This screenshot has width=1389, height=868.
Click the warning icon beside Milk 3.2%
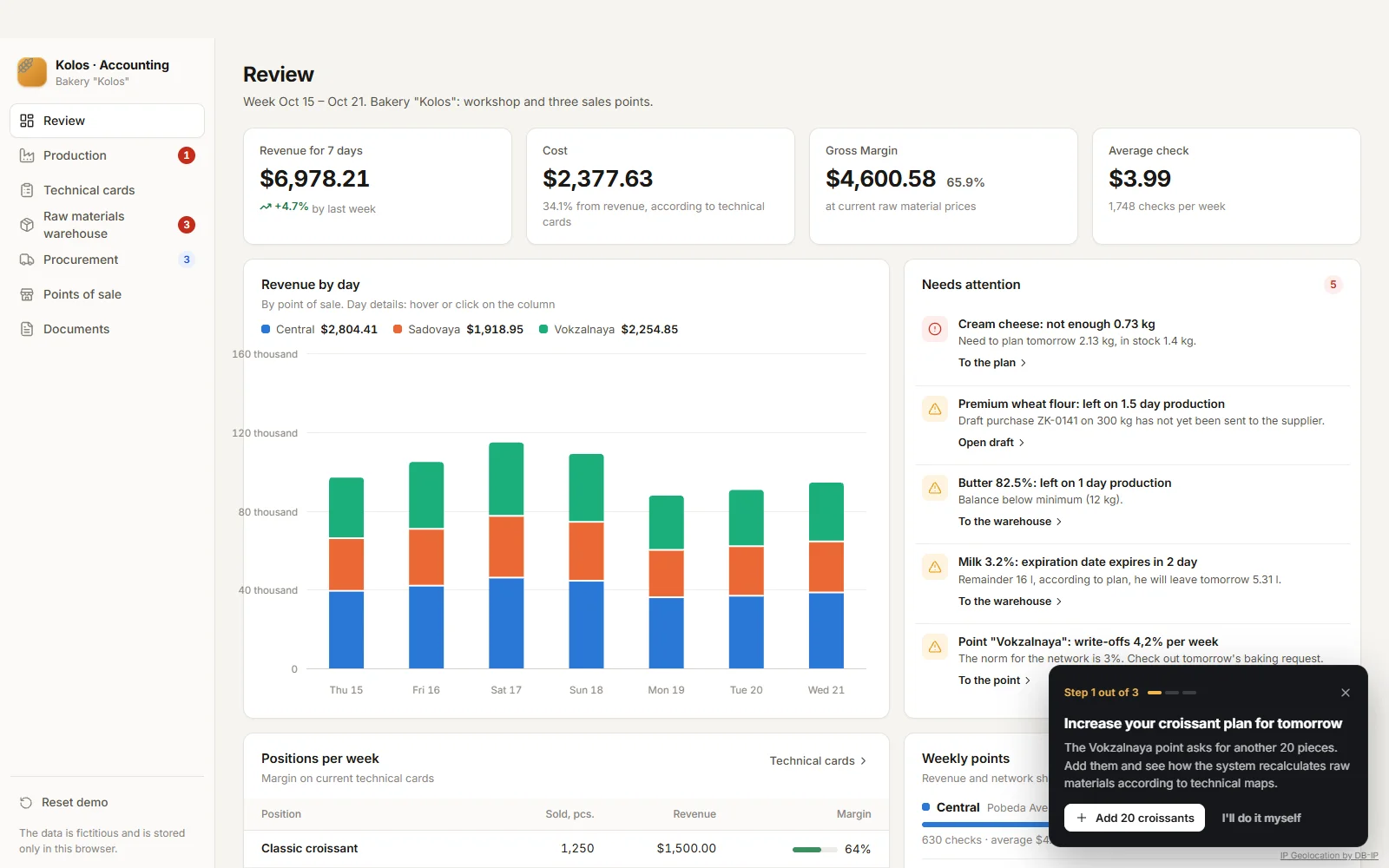(935, 567)
